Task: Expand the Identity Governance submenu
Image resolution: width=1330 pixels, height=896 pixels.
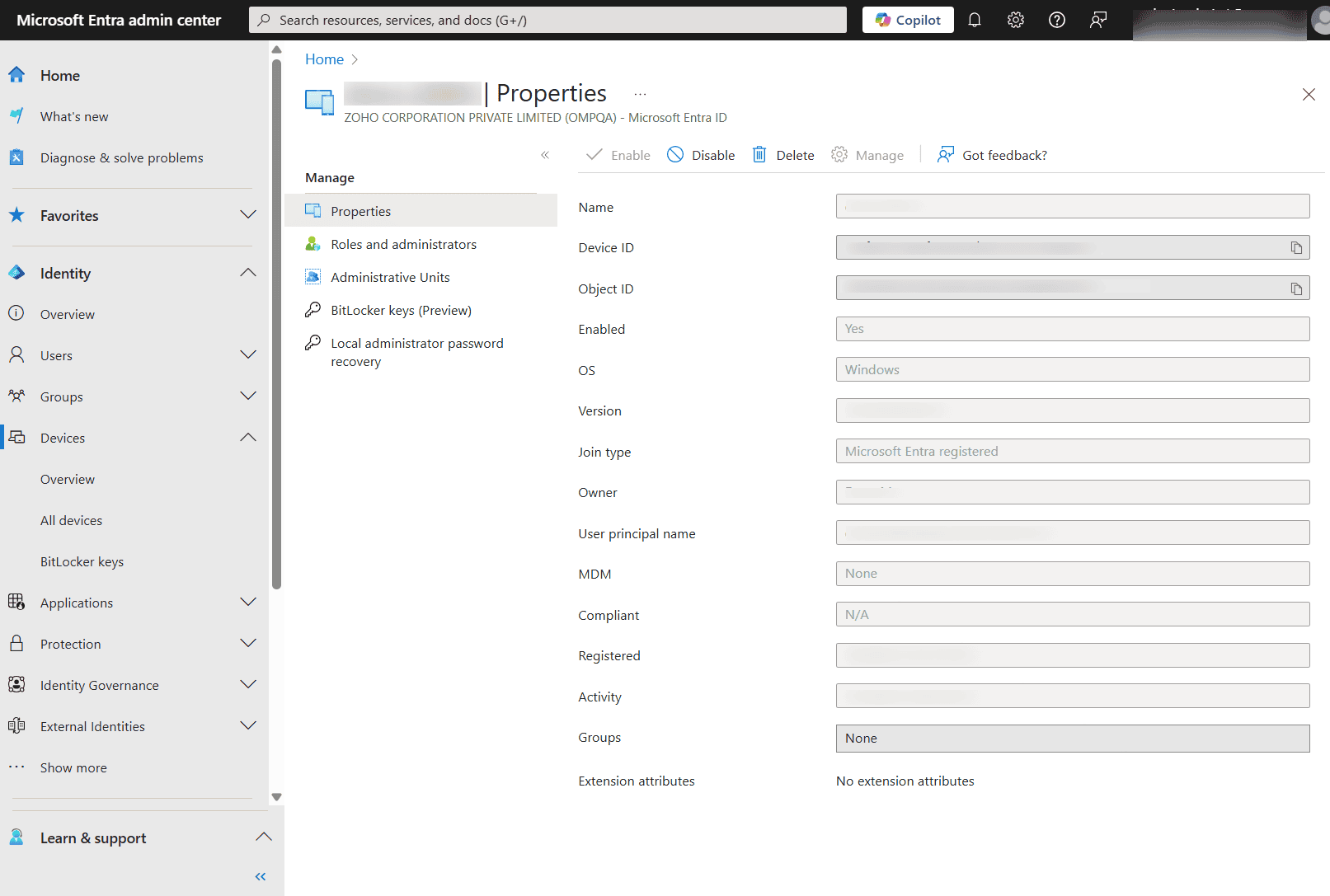Action: (248, 685)
